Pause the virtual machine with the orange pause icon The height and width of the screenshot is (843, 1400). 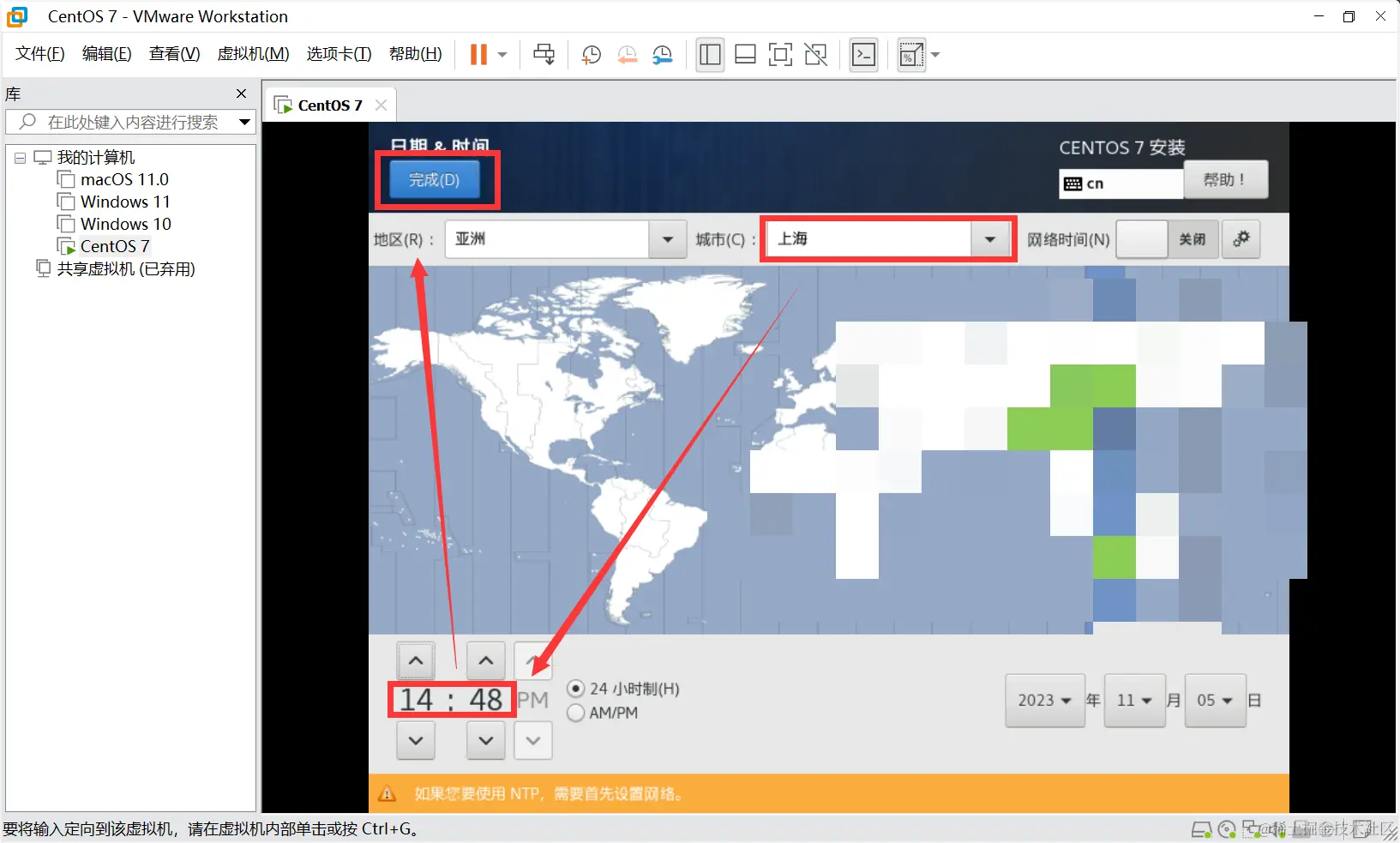coord(478,55)
